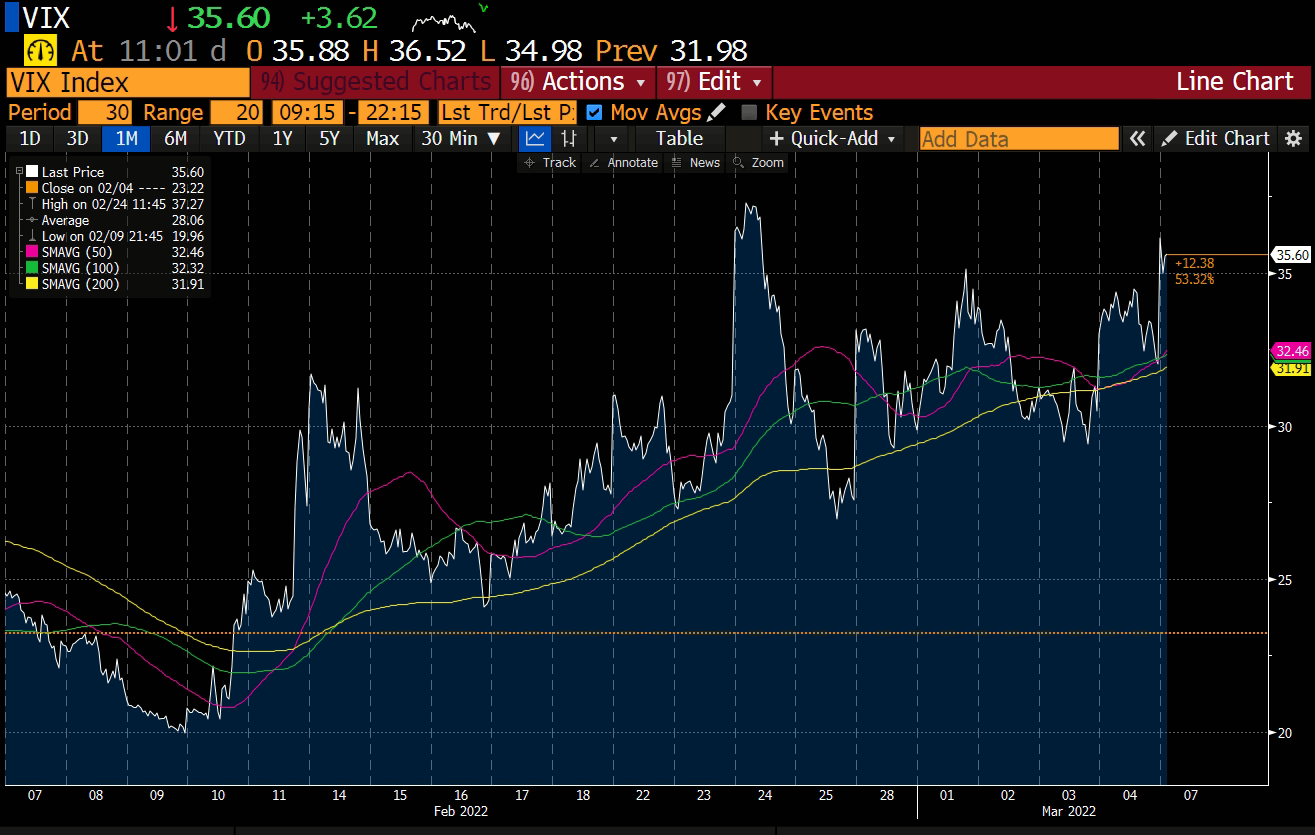Activate the Track crosshair tool
1315x835 pixels.
[x=550, y=162]
